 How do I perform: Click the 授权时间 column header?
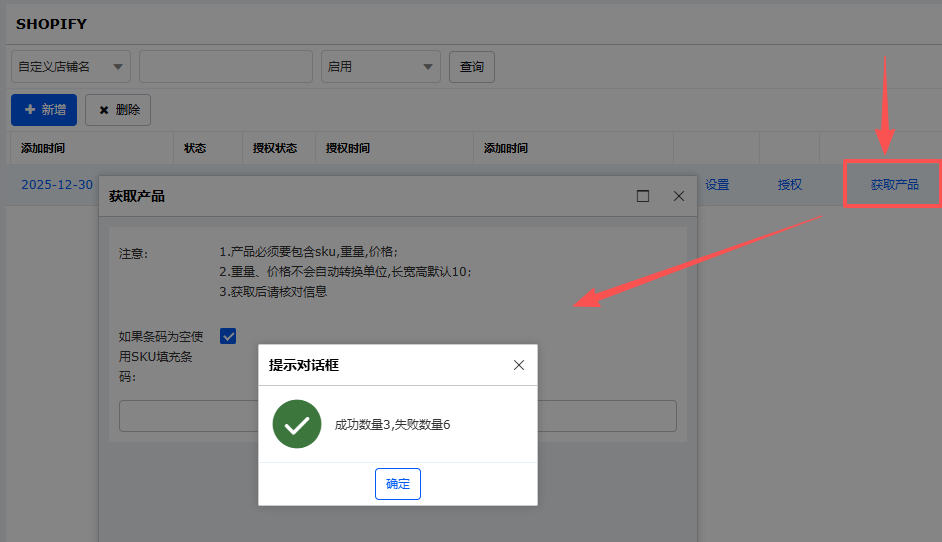click(x=348, y=148)
